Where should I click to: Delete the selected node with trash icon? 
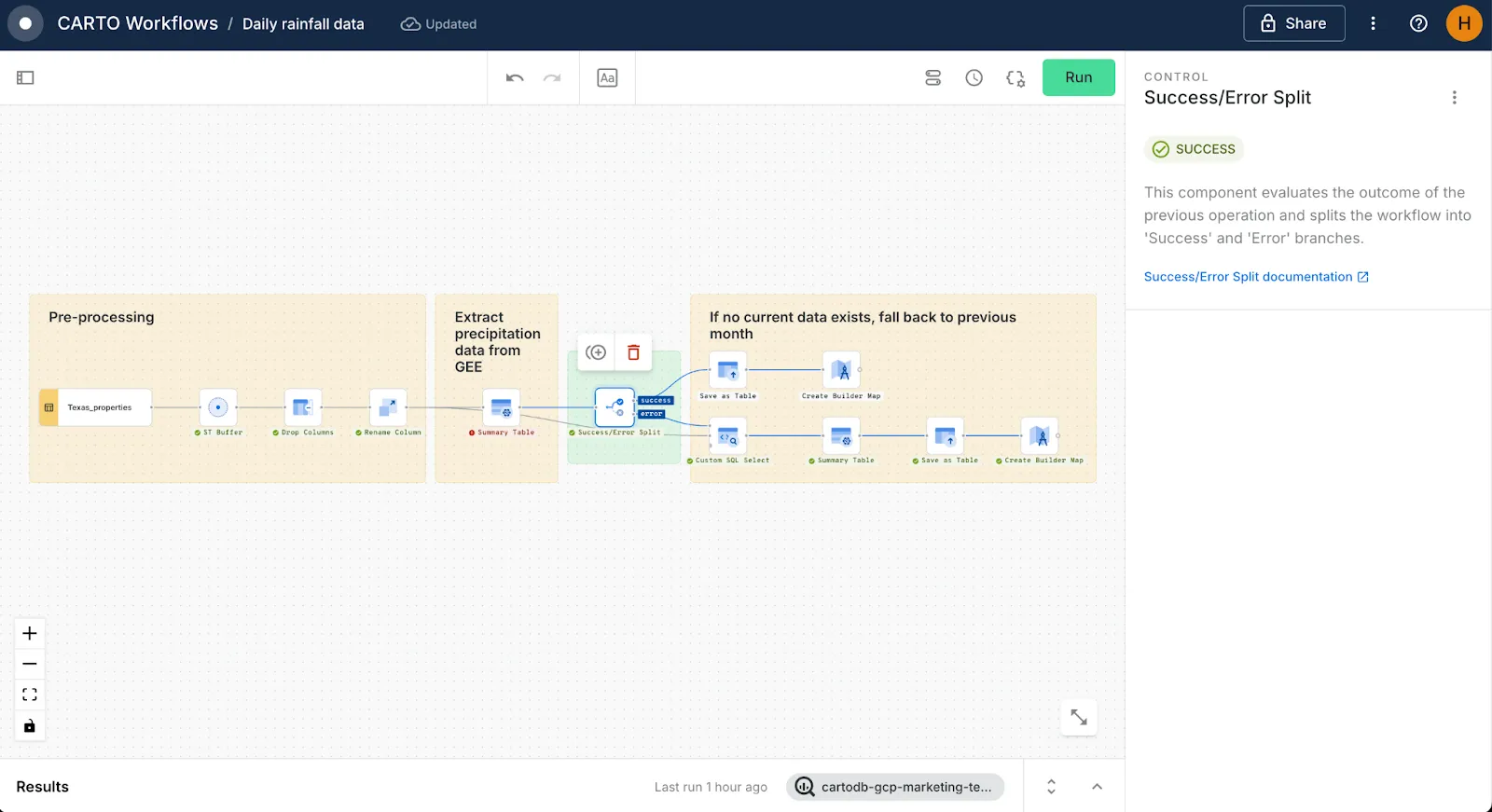pyautogui.click(x=633, y=352)
